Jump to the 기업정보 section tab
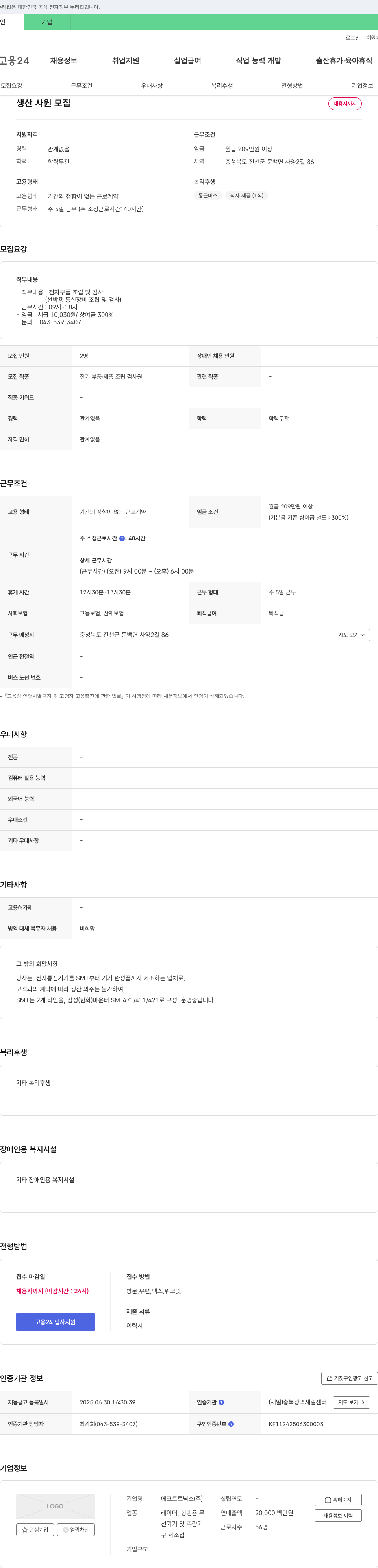 362,86
